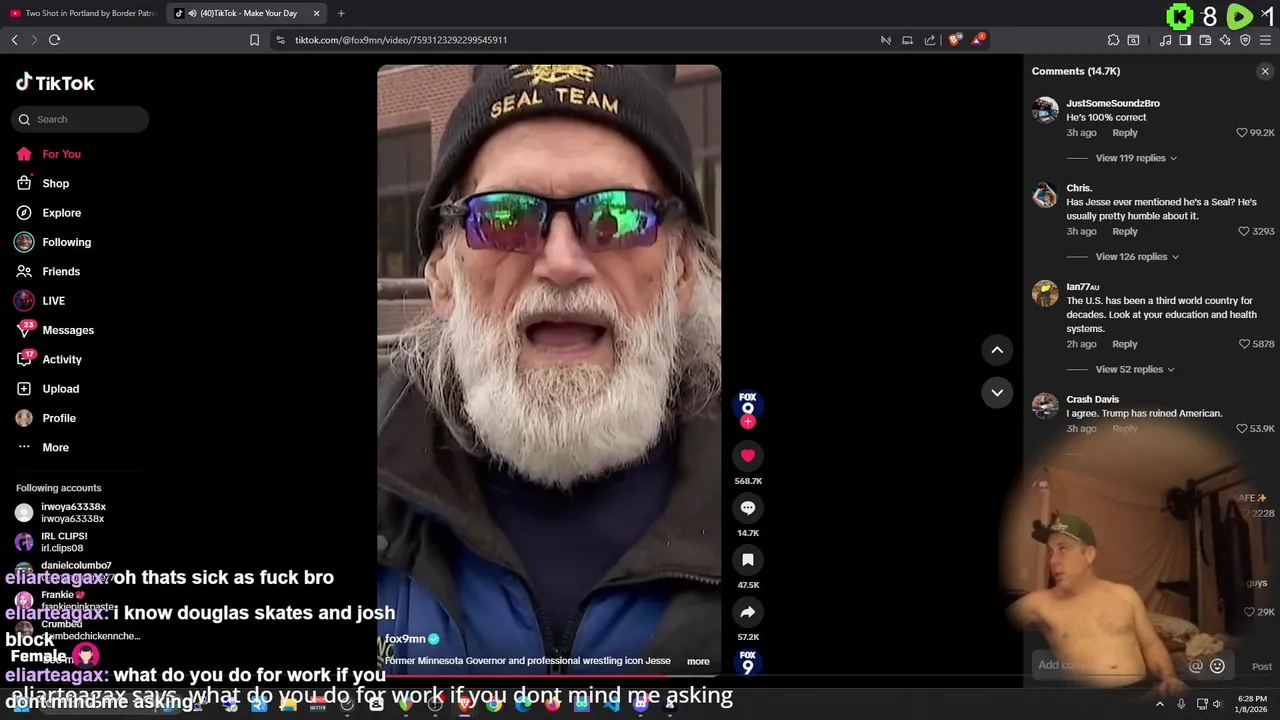The height and width of the screenshot is (720, 1280).
Task: Reply to Ian77's comment
Action: click(x=1125, y=344)
